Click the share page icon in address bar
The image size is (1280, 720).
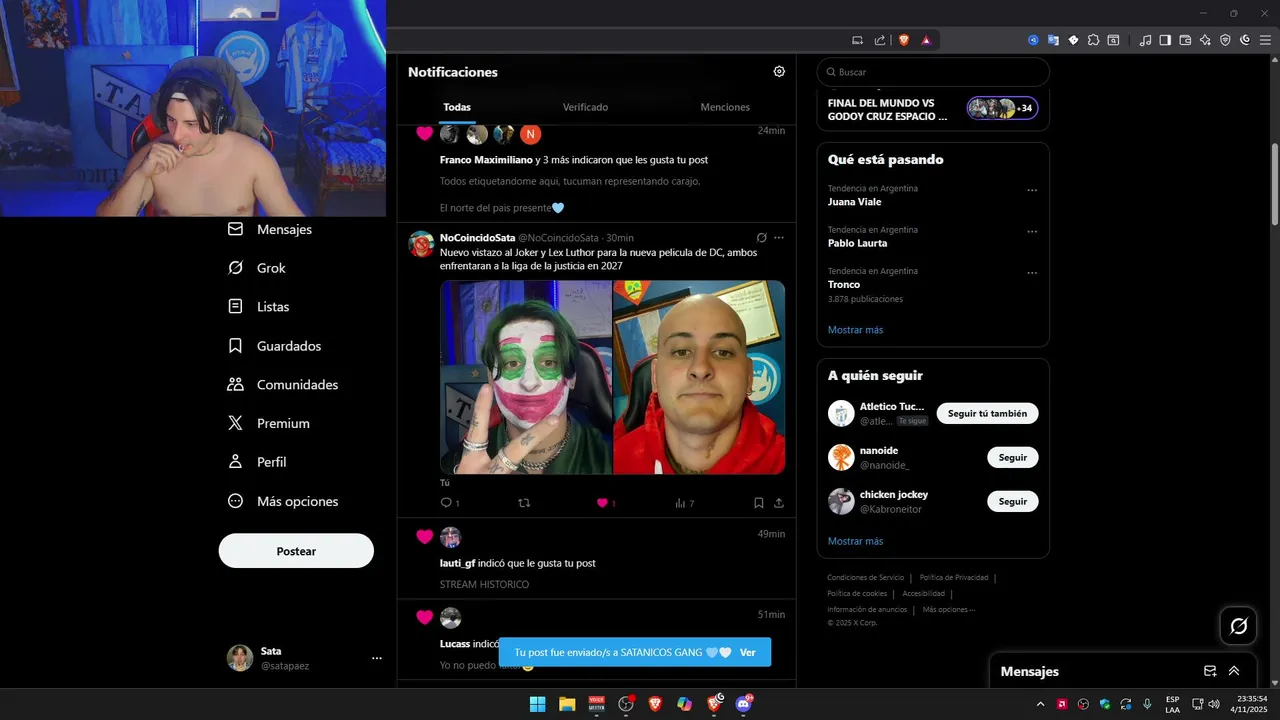coord(880,40)
